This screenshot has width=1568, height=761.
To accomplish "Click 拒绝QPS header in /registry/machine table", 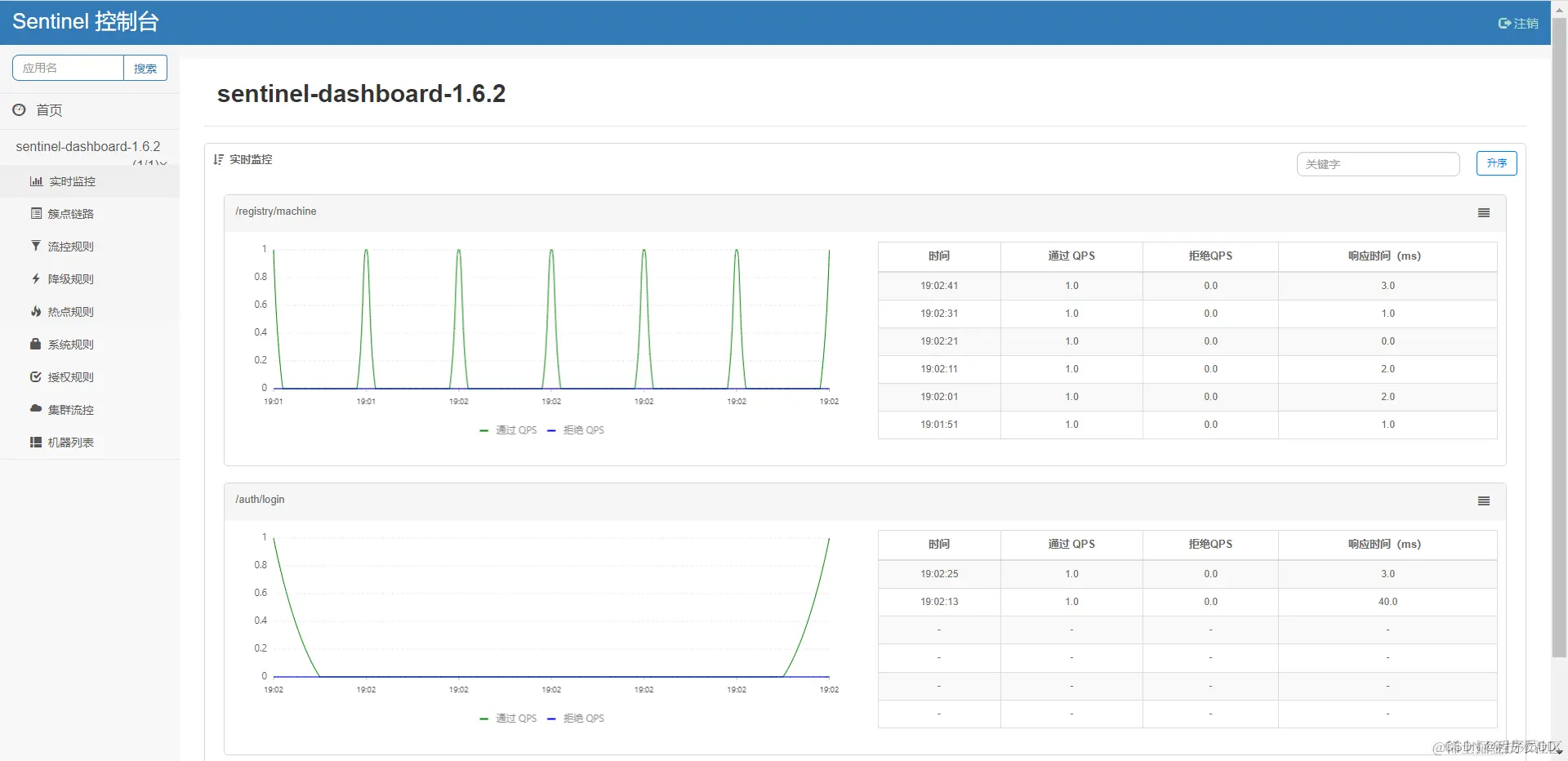I will click(x=1210, y=256).
